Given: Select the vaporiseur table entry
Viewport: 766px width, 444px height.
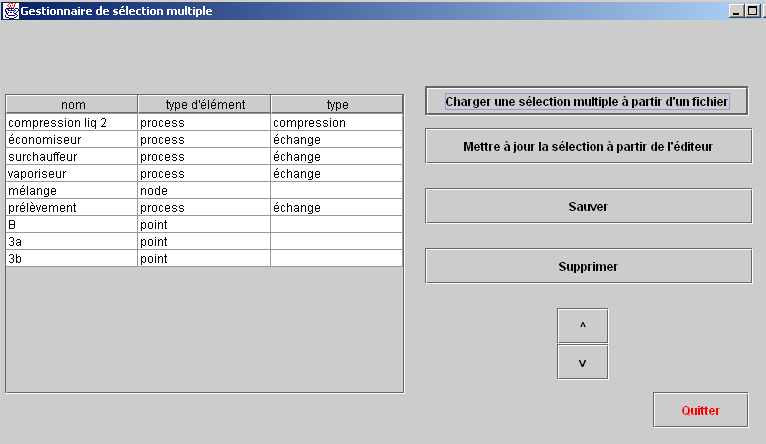Looking at the screenshot, I should tap(204, 174).
